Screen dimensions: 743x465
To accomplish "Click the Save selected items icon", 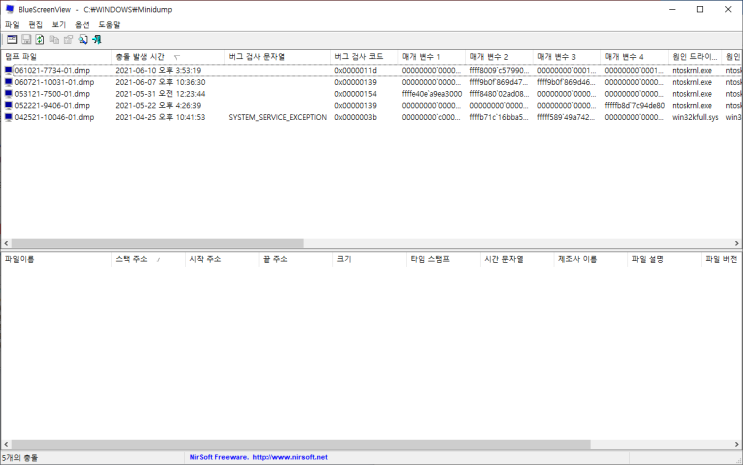I will coord(26,39).
